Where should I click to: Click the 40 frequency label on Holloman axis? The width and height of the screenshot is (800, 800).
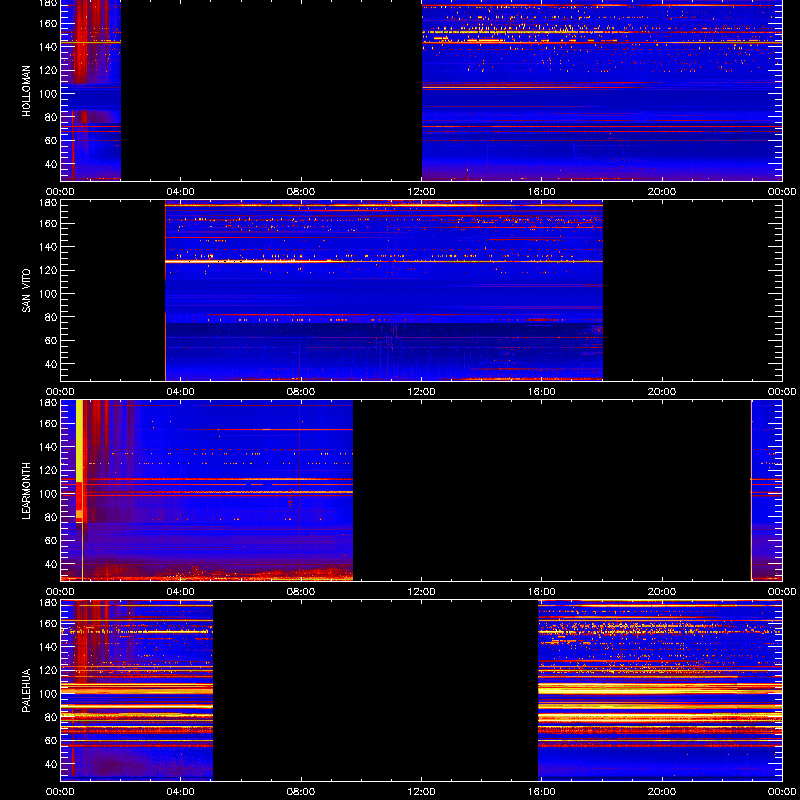click(51, 164)
